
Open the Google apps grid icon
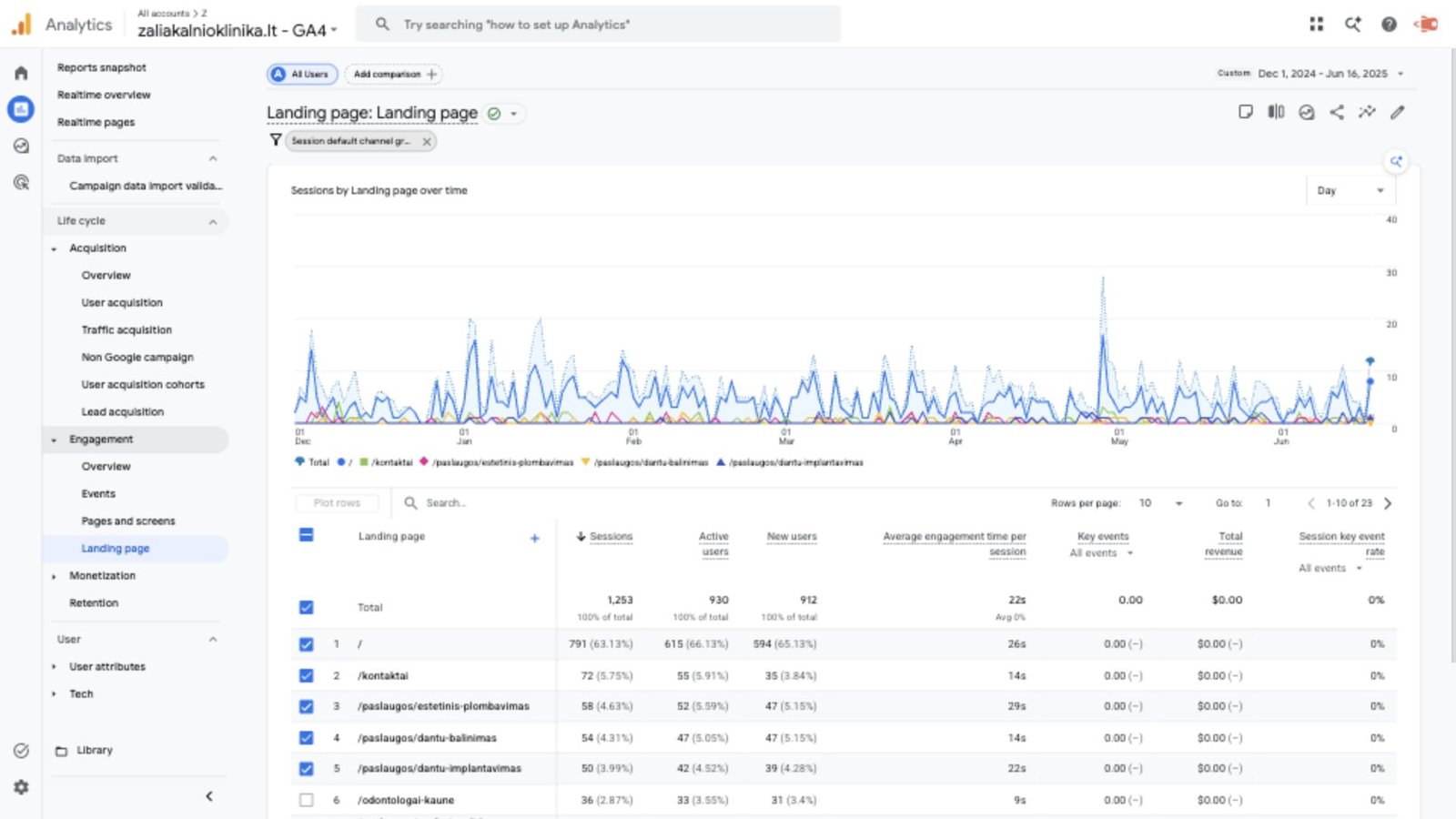click(1316, 25)
